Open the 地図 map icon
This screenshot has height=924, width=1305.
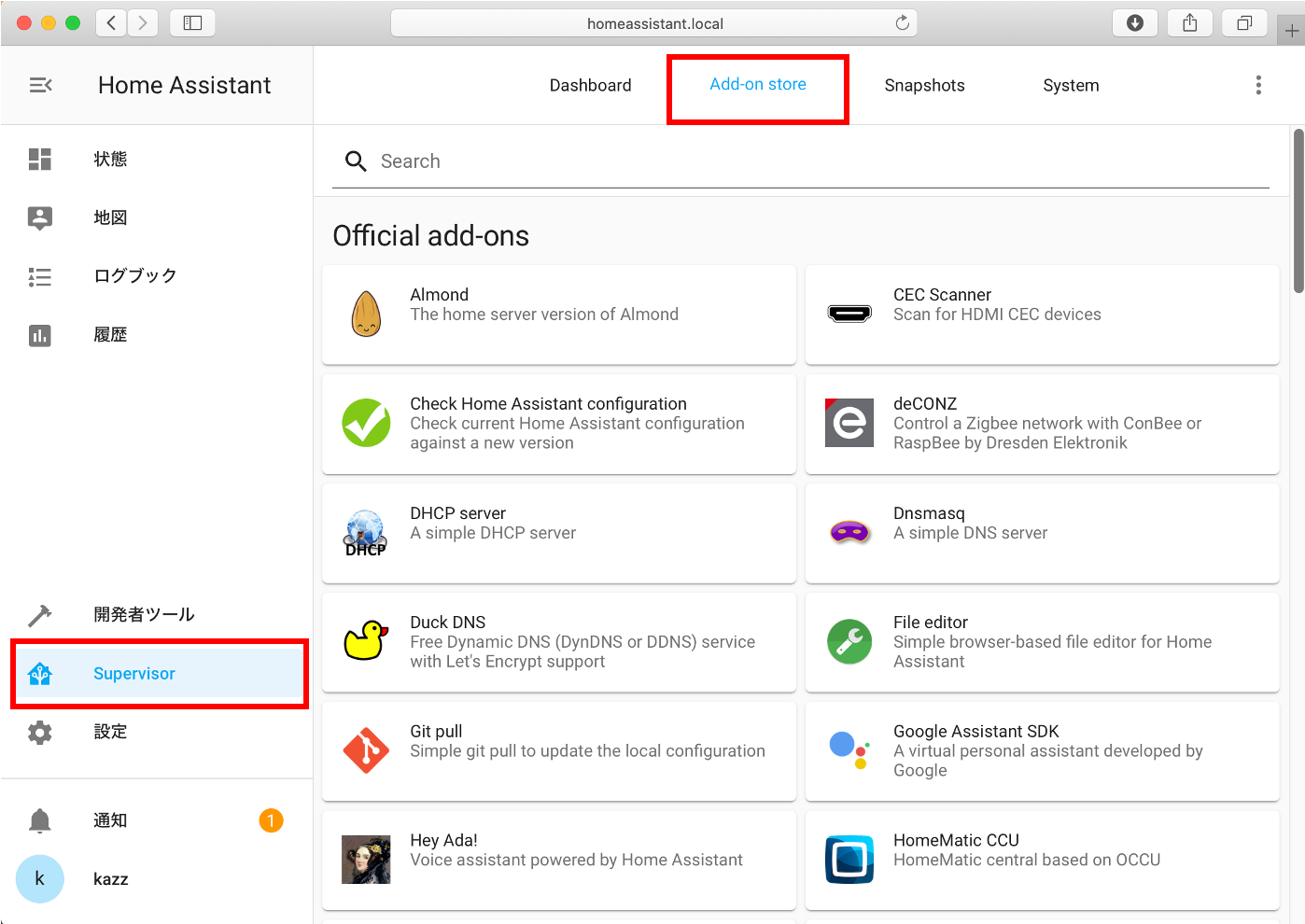coord(40,217)
